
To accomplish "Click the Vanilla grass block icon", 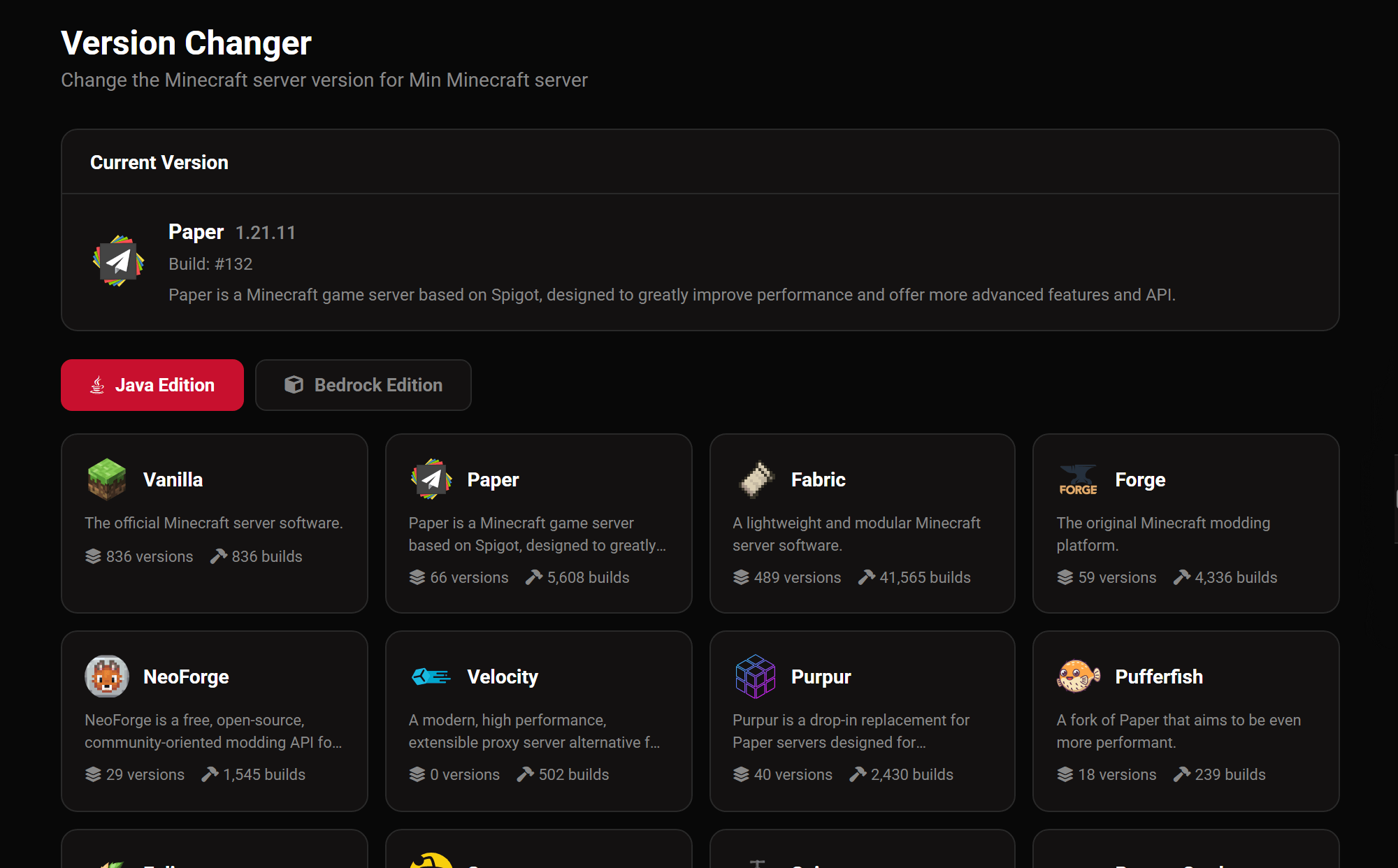I will [107, 479].
